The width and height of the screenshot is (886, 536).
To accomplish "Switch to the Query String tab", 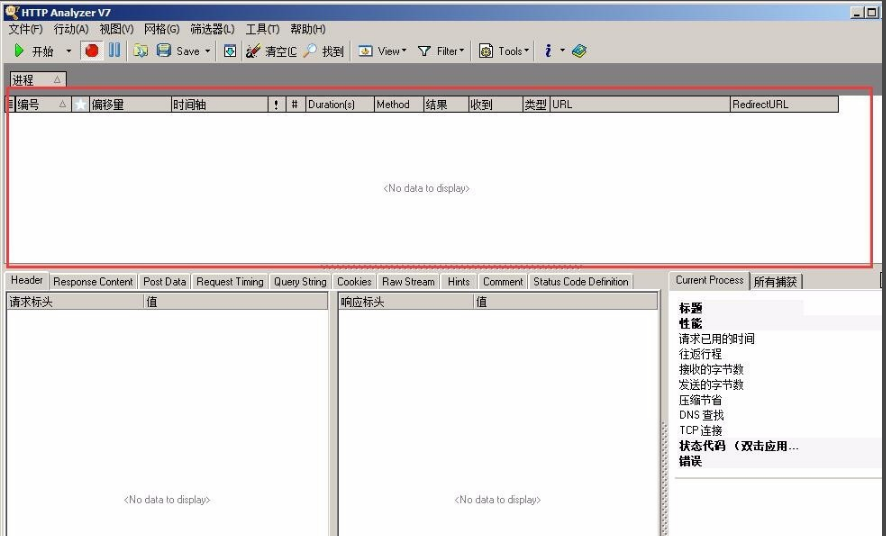I will pyautogui.click(x=300, y=281).
